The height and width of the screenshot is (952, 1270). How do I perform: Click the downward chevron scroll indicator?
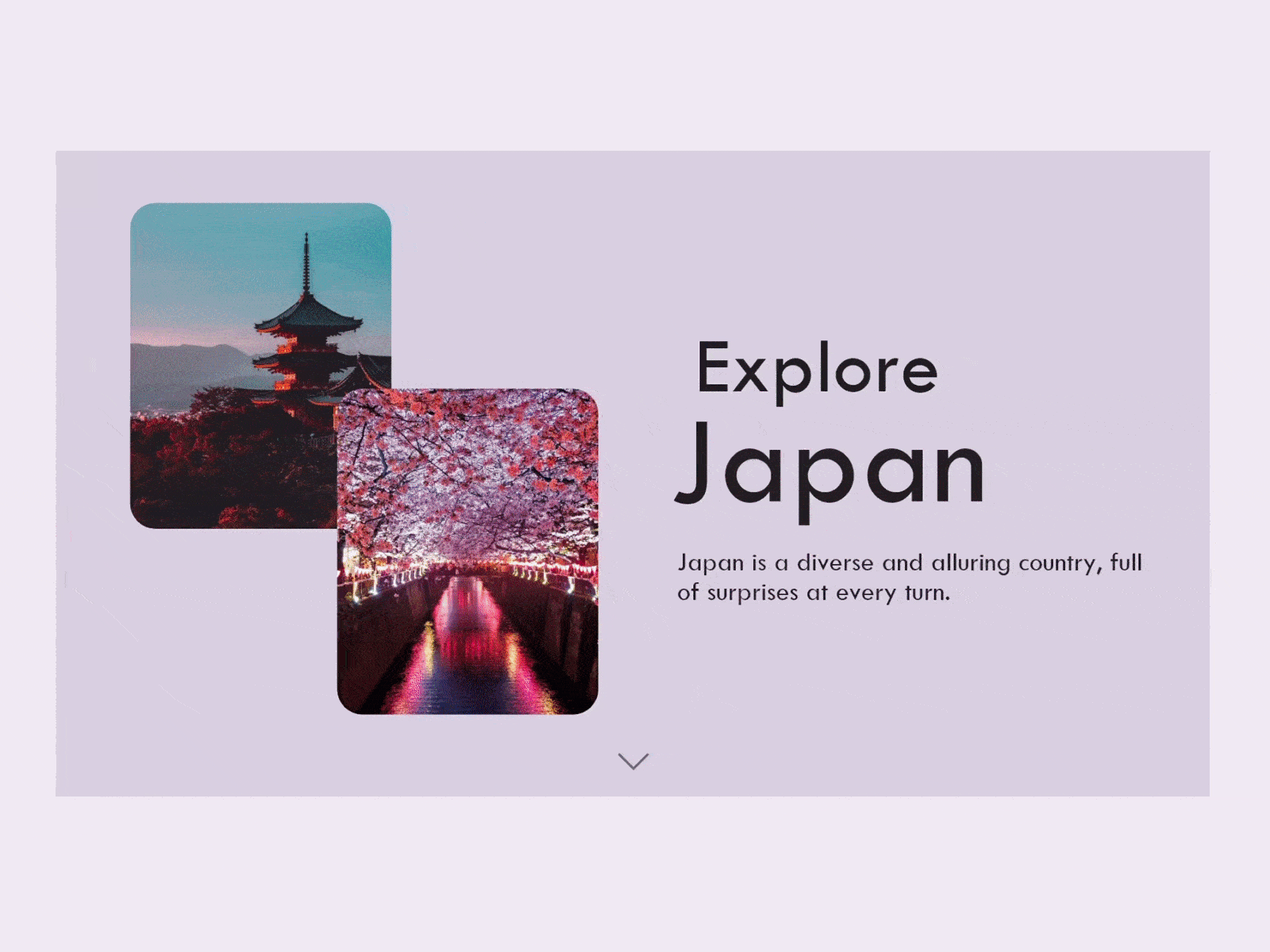(635, 760)
